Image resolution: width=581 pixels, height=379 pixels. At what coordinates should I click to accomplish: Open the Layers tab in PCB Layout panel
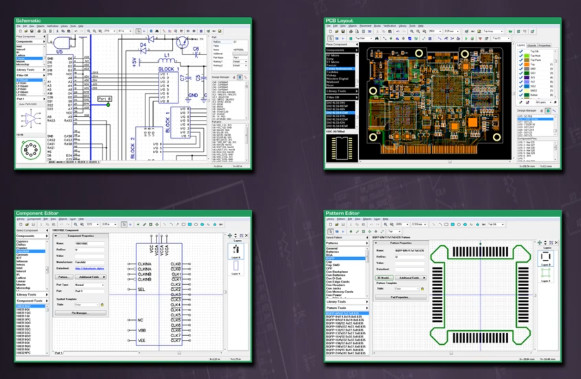(x=521, y=45)
